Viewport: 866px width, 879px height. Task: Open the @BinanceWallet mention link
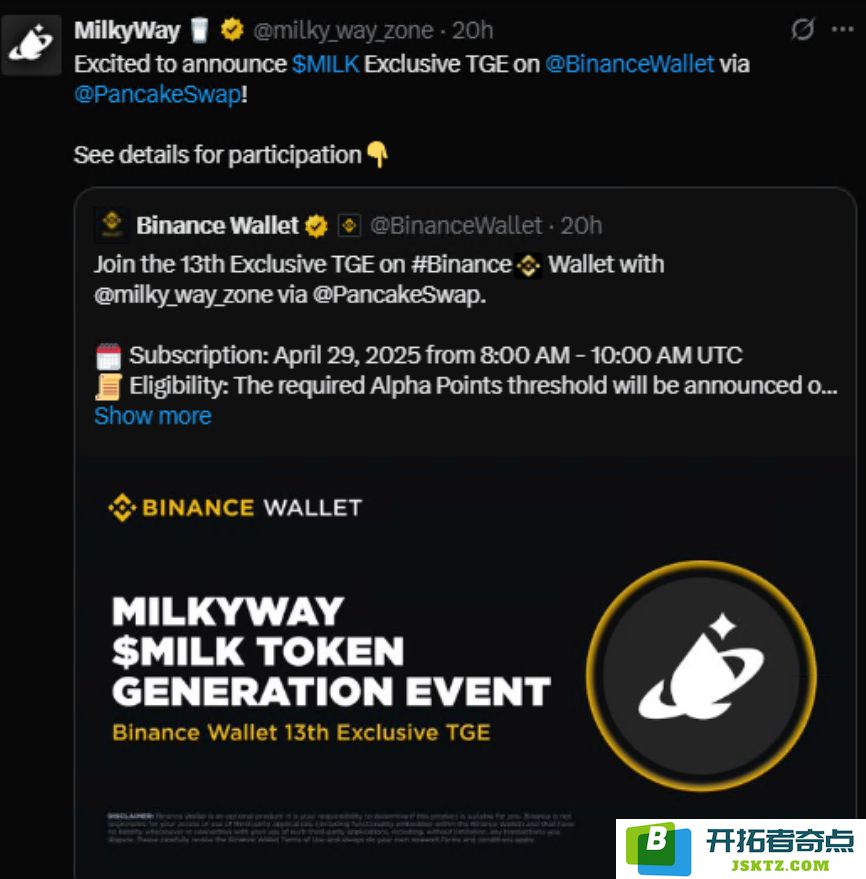tap(629, 64)
